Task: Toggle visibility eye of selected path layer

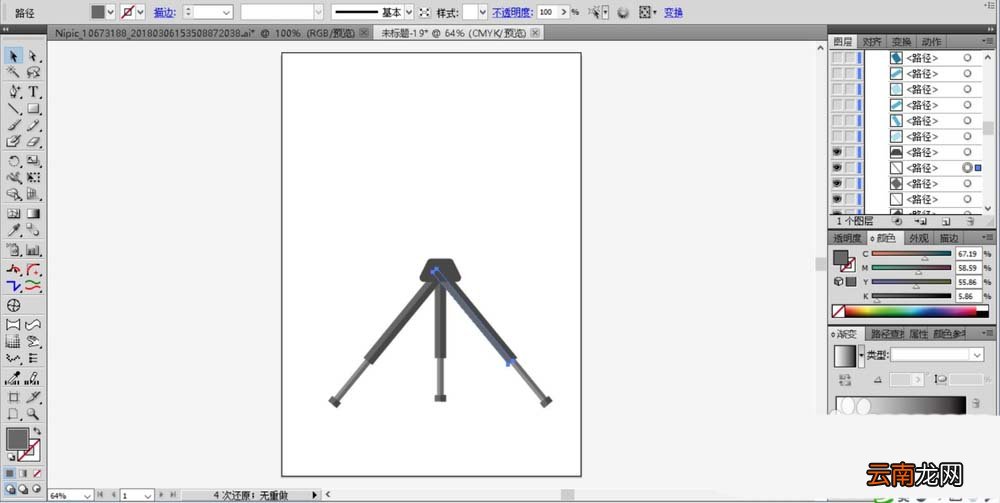Action: (x=837, y=168)
